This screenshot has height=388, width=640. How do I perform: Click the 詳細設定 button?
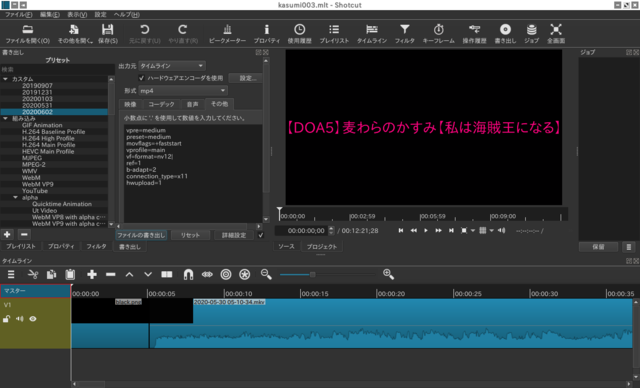(234, 235)
